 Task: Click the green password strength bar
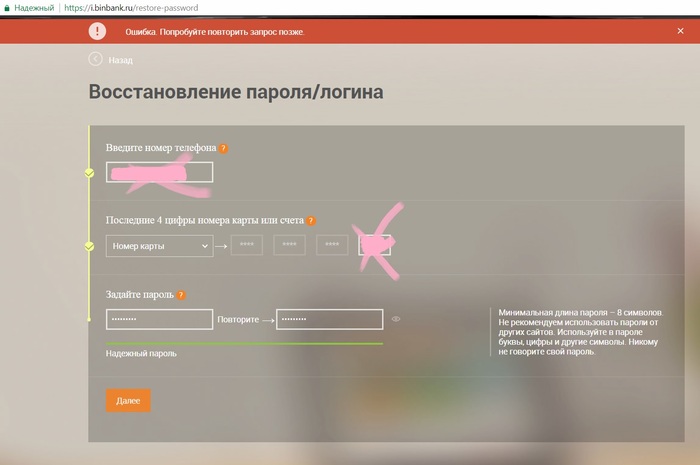pos(244,343)
